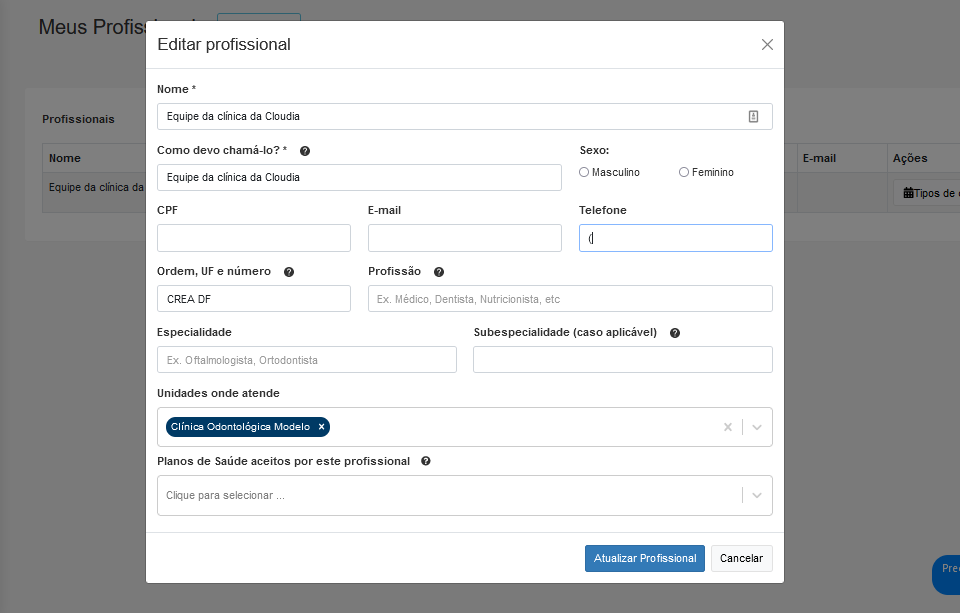
Task: Expand Planos de Saúde dropdown arrow
Action: pyautogui.click(x=757, y=495)
